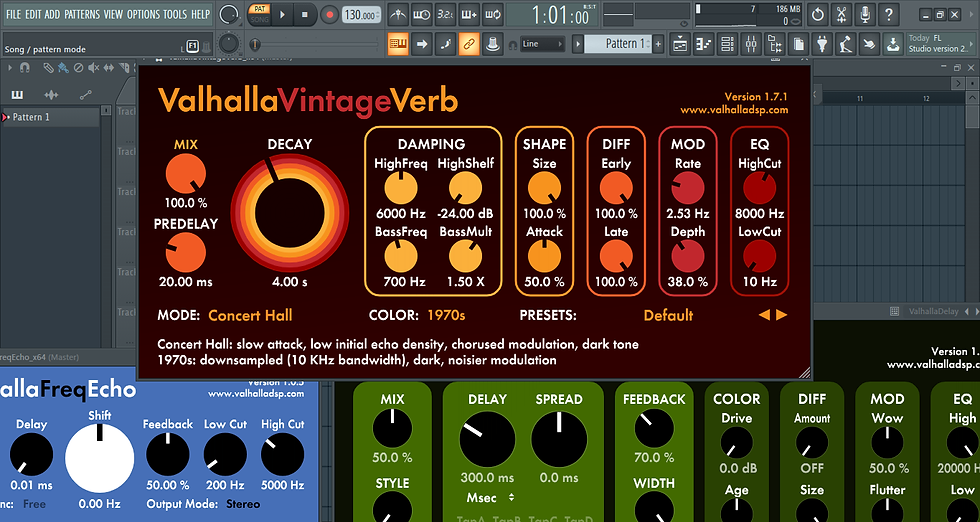Select the playlist delete circle-slash tool

pyautogui.click(x=79, y=68)
